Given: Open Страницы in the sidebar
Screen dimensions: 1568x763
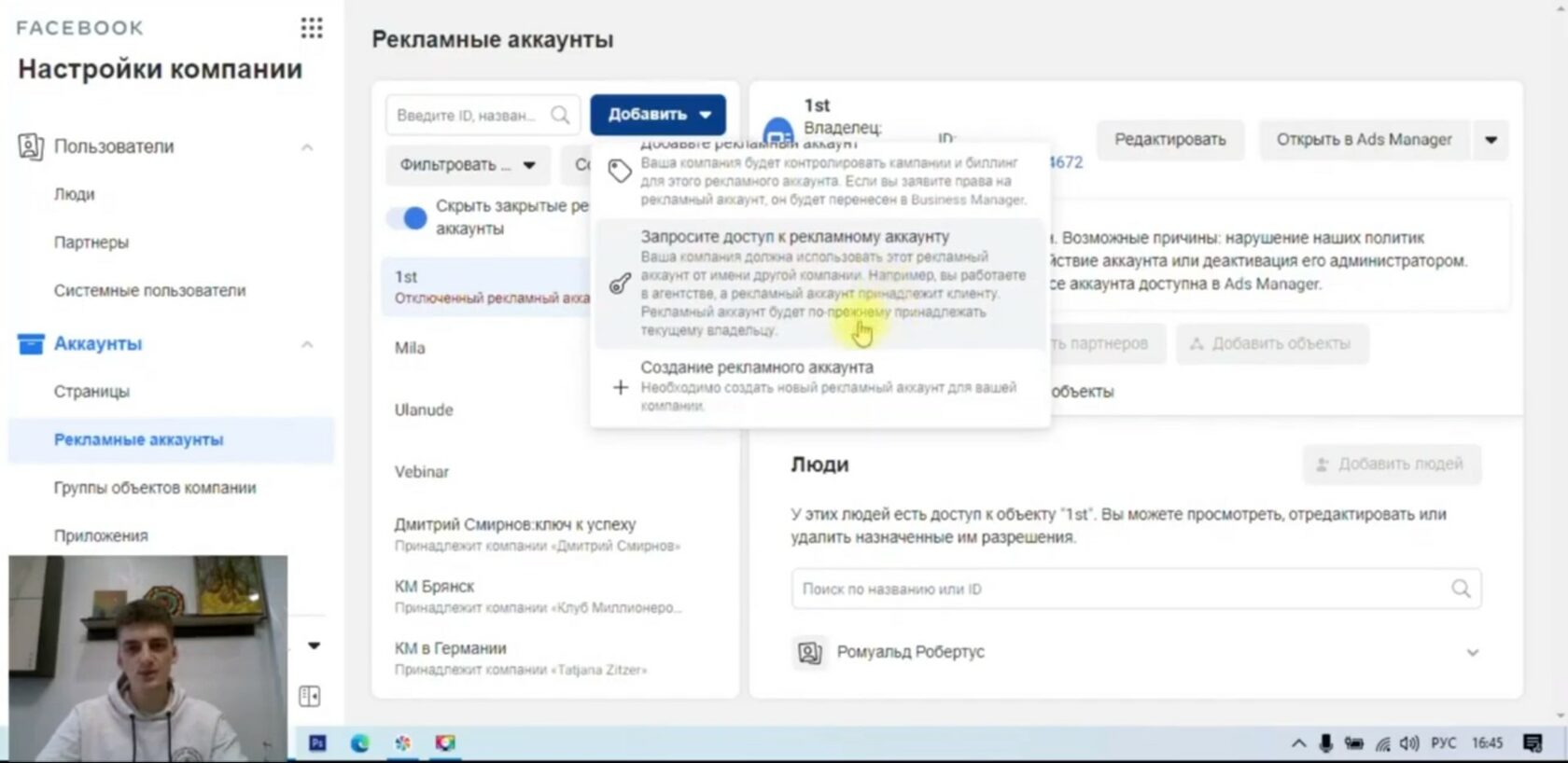Looking at the screenshot, I should (x=91, y=392).
